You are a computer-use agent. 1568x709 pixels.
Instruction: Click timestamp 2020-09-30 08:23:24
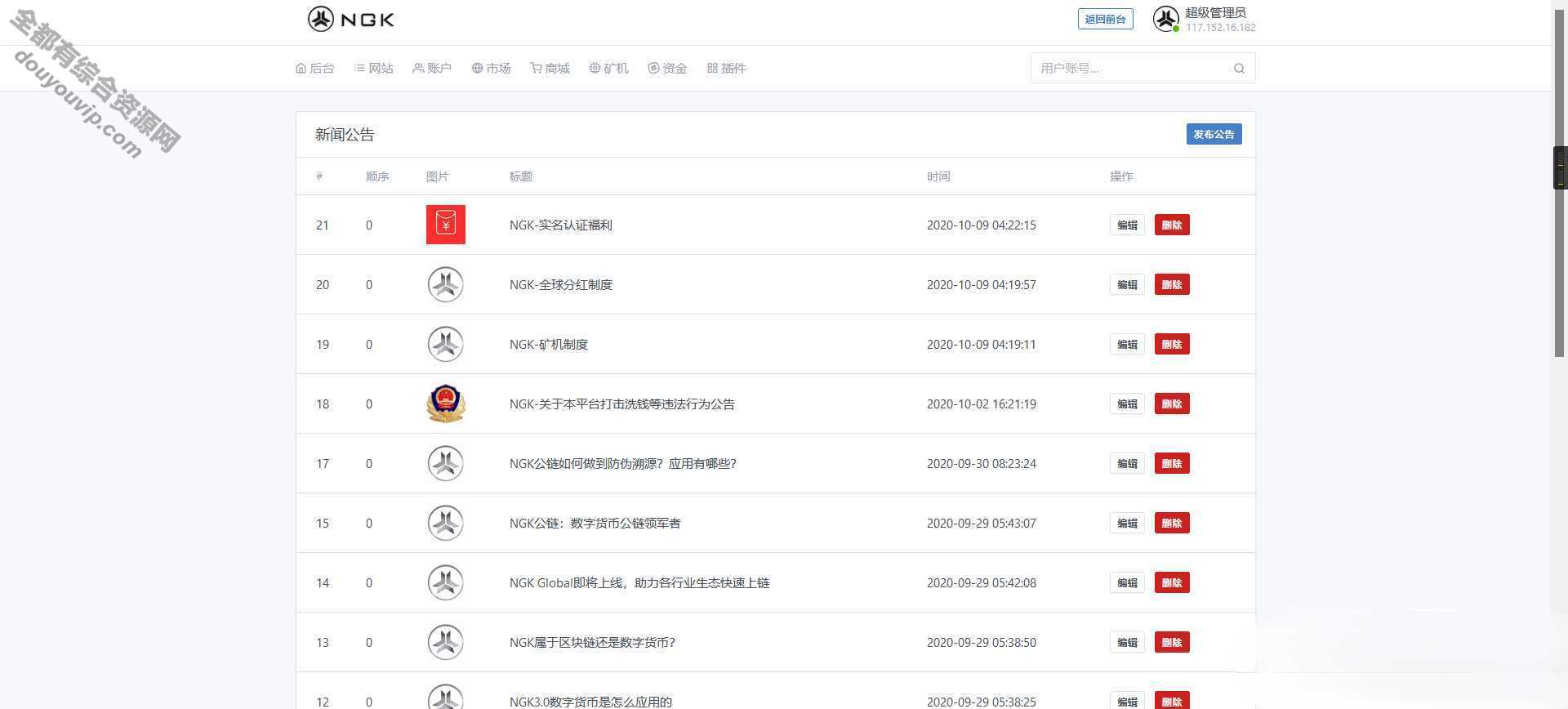[x=981, y=463]
